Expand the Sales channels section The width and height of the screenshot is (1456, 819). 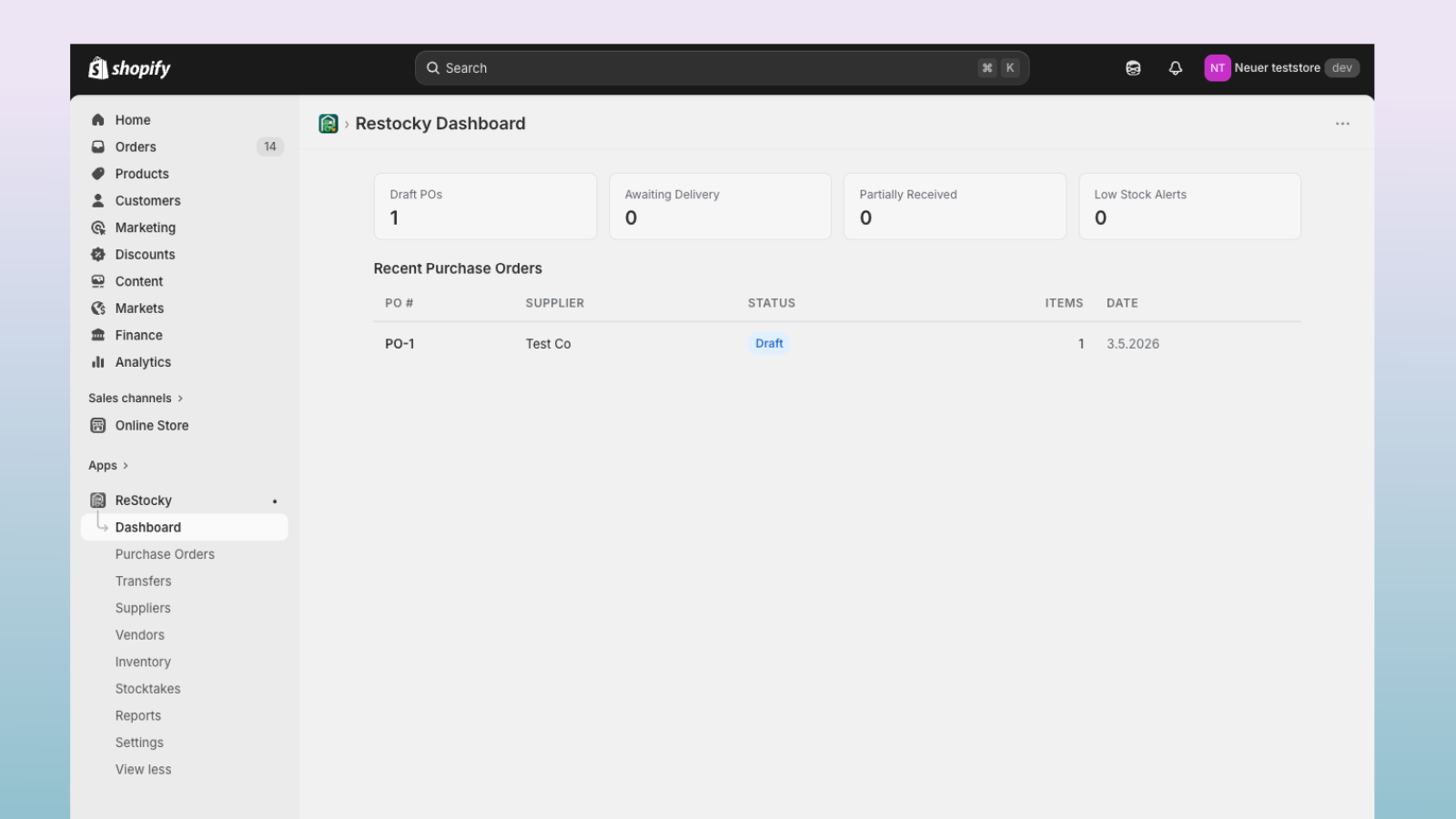coord(136,399)
